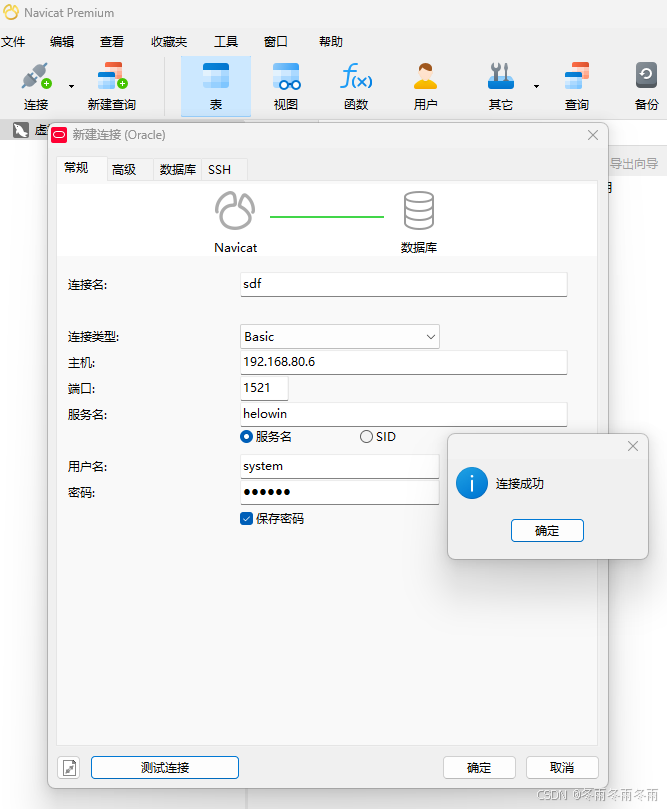Viewport: 667px width, 809px height.
Task: Open the 连接类型 Basic dropdown
Action: [340, 336]
